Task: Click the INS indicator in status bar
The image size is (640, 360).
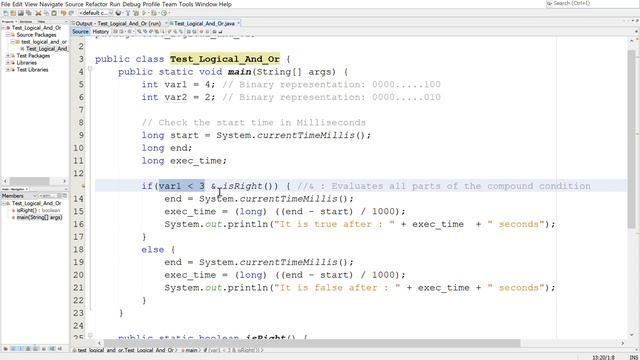Action: (x=633, y=357)
